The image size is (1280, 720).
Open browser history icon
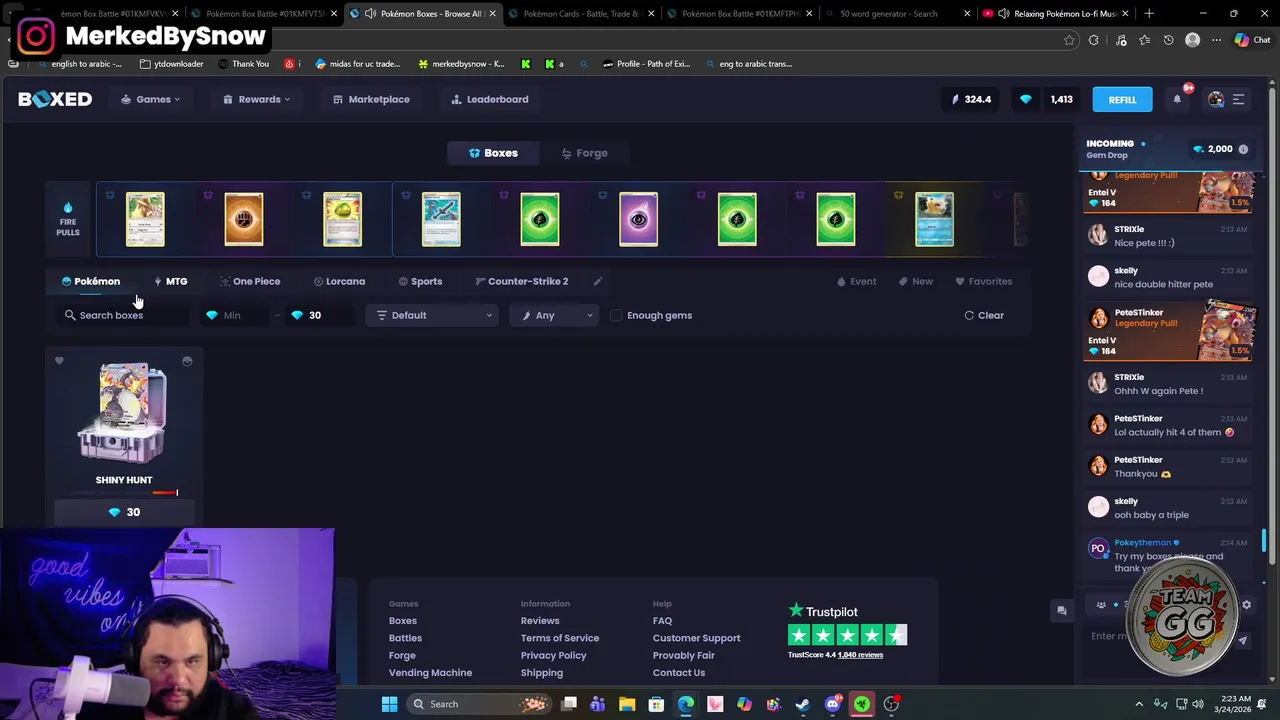1168,40
